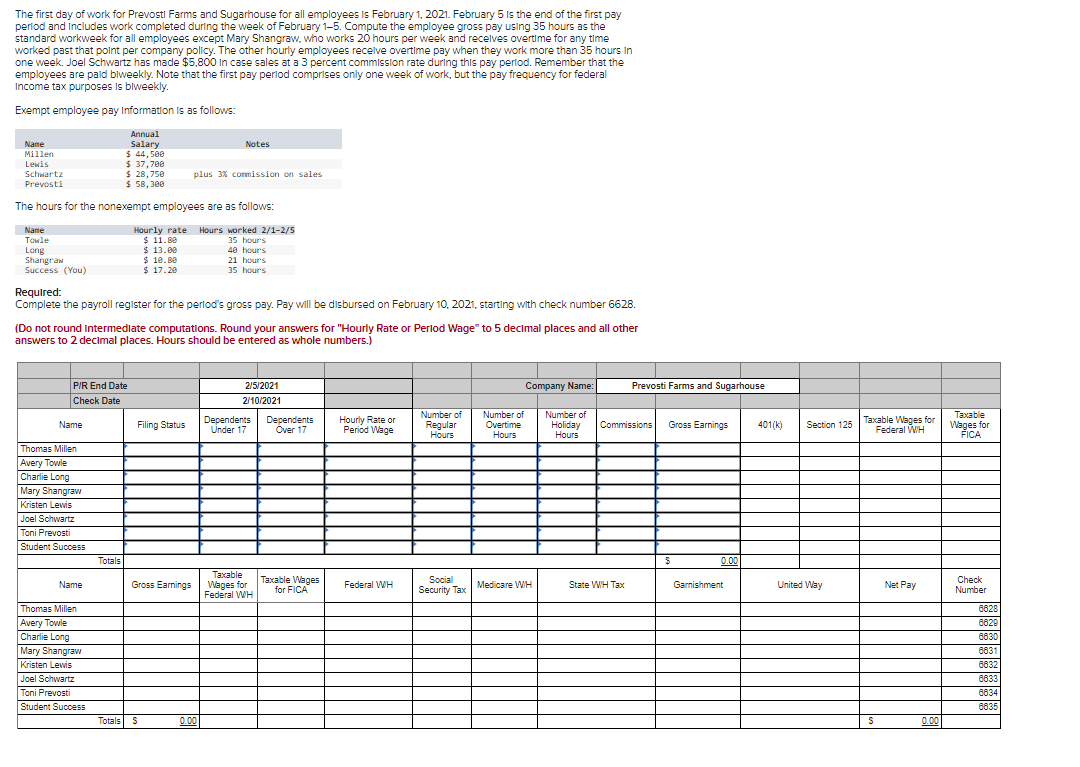Select Commissions cell for Joel Schwartz

coord(626,519)
